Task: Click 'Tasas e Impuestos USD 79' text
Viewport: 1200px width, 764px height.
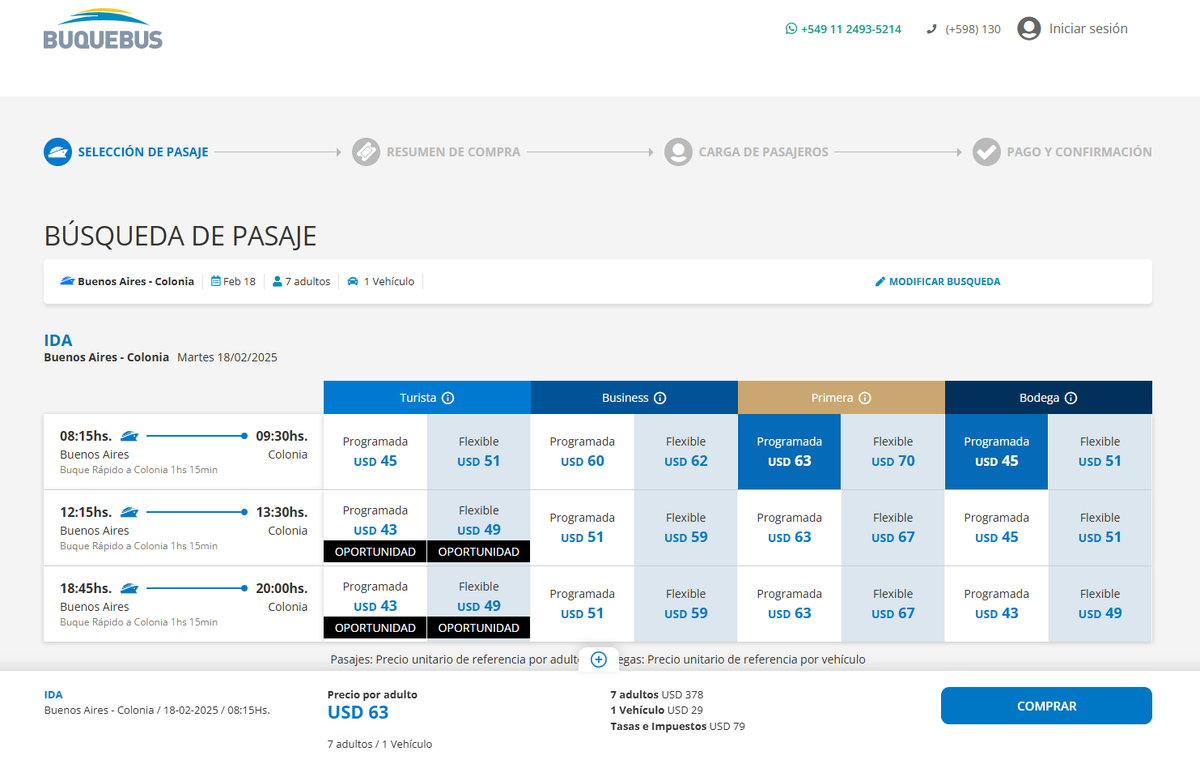Action: point(677,726)
